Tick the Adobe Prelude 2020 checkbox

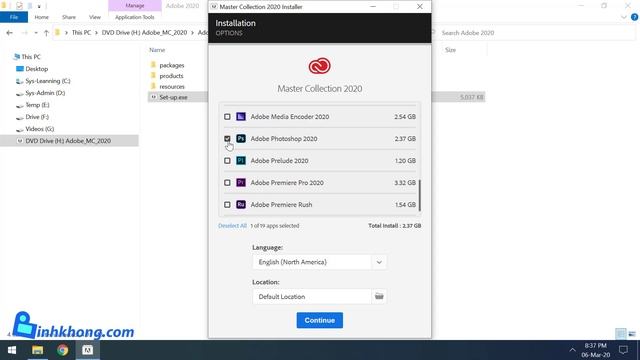(227, 161)
